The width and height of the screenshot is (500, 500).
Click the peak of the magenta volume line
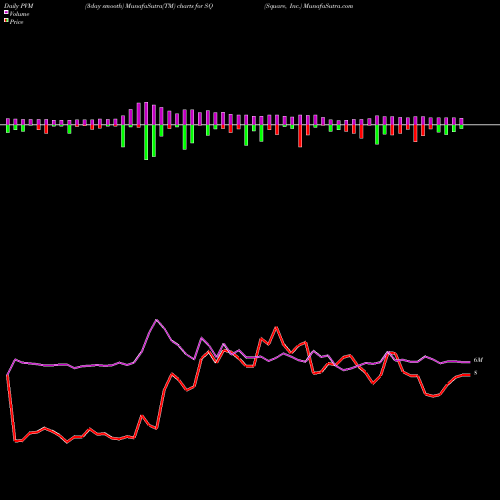point(157,320)
